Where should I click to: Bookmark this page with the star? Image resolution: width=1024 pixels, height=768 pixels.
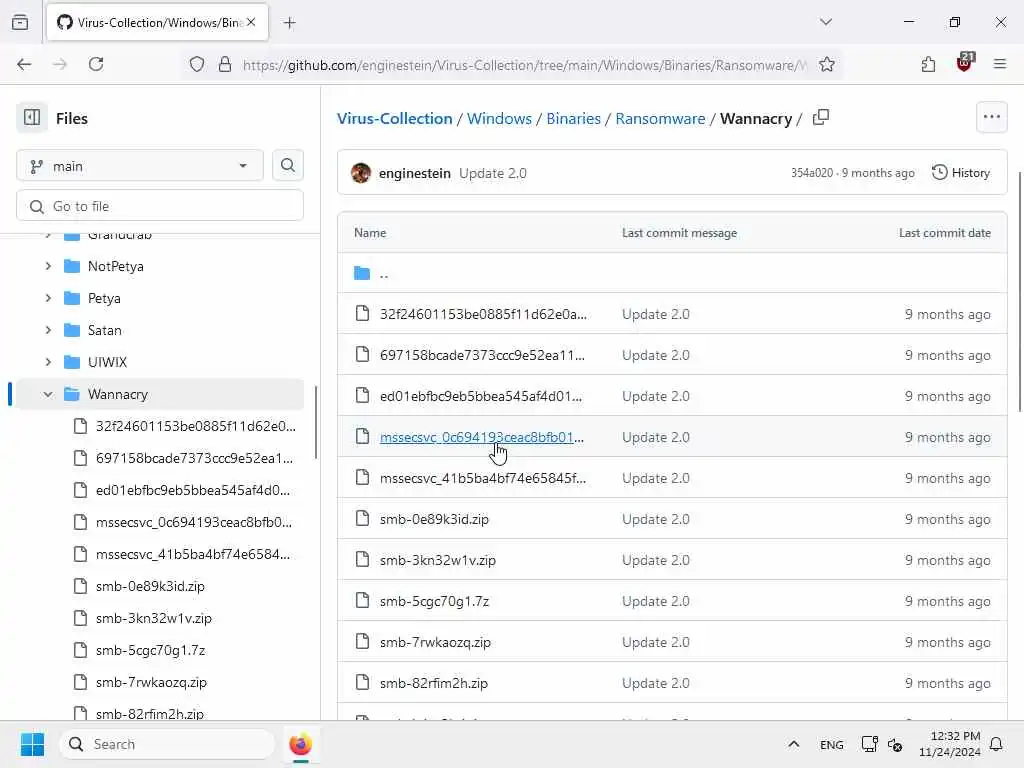pyautogui.click(x=827, y=65)
